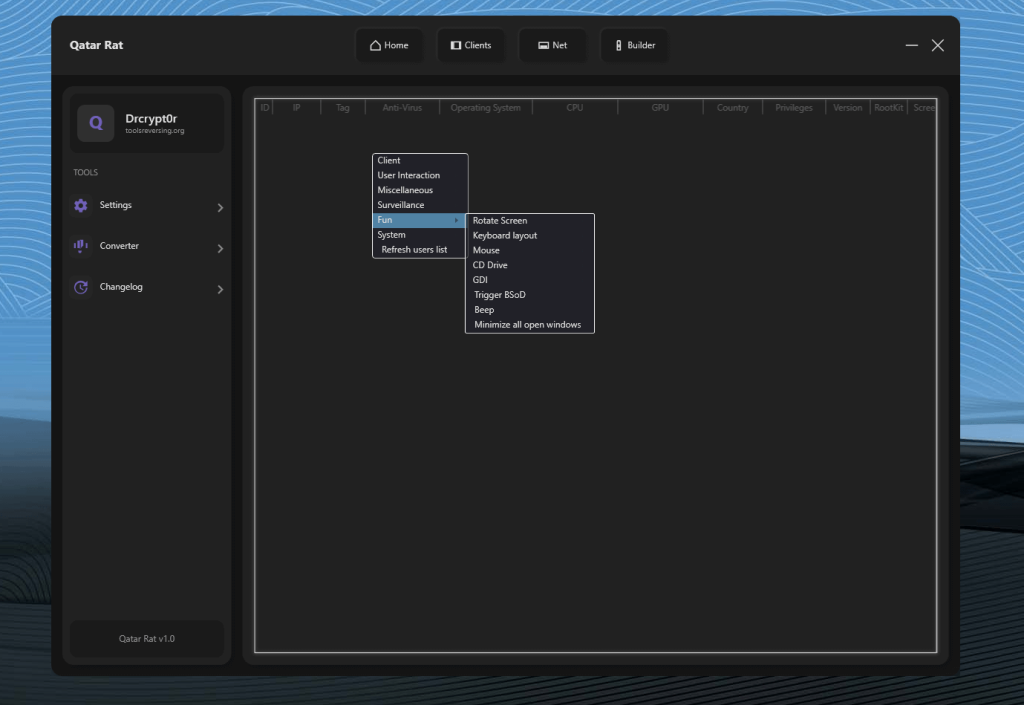This screenshot has height=705, width=1024.
Task: Click the Changelog clock icon
Action: 81,287
